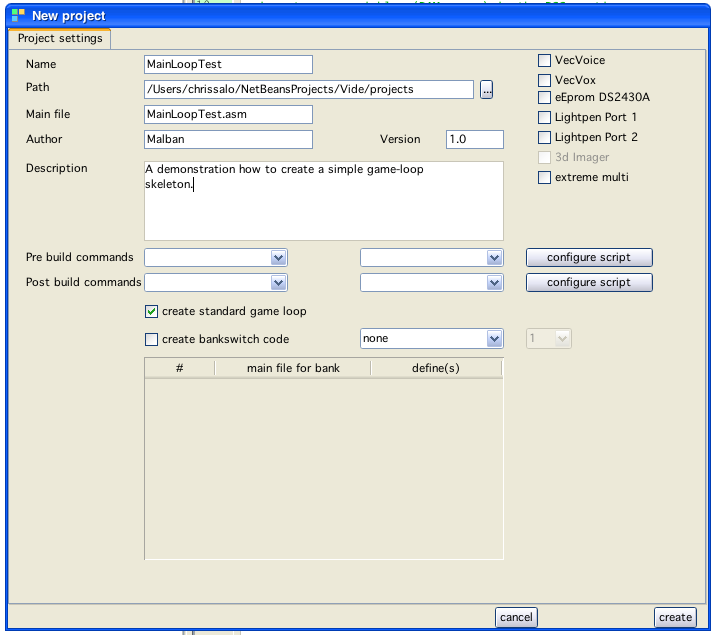
Task: Tick the eEprom DS2430A option
Action: tap(544, 98)
